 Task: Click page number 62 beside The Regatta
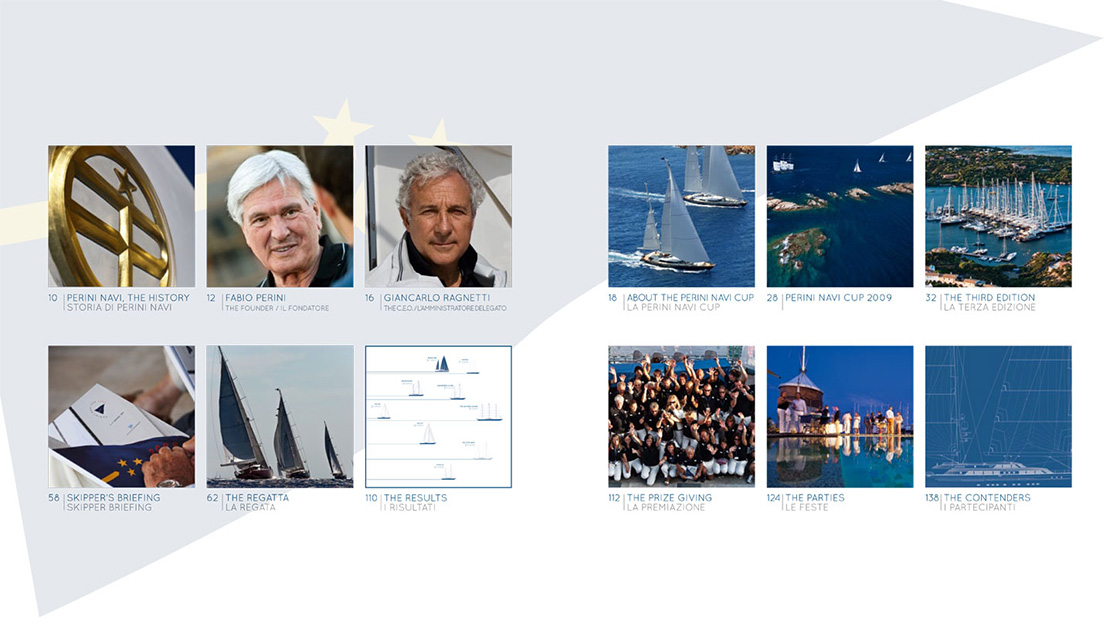(212, 497)
